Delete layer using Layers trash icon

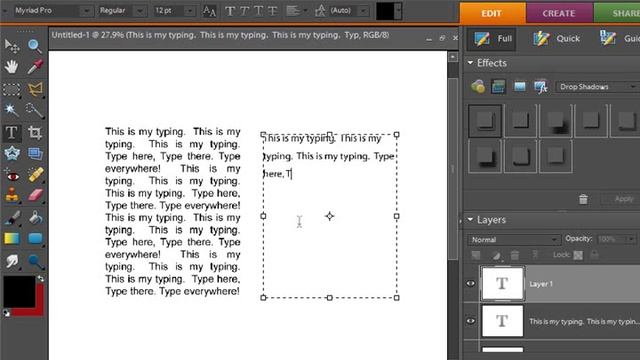[515, 255]
